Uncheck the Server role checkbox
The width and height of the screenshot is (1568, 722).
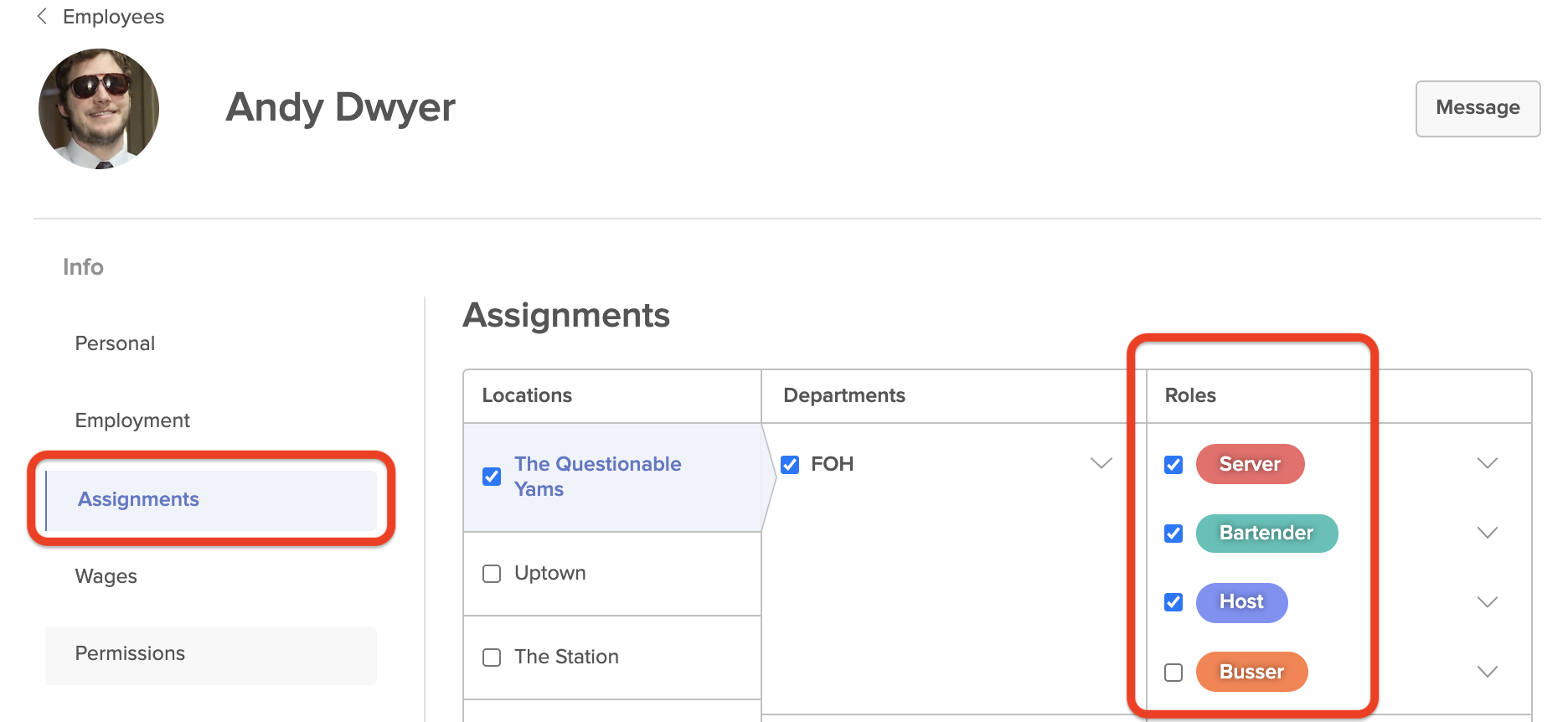[x=1173, y=465]
